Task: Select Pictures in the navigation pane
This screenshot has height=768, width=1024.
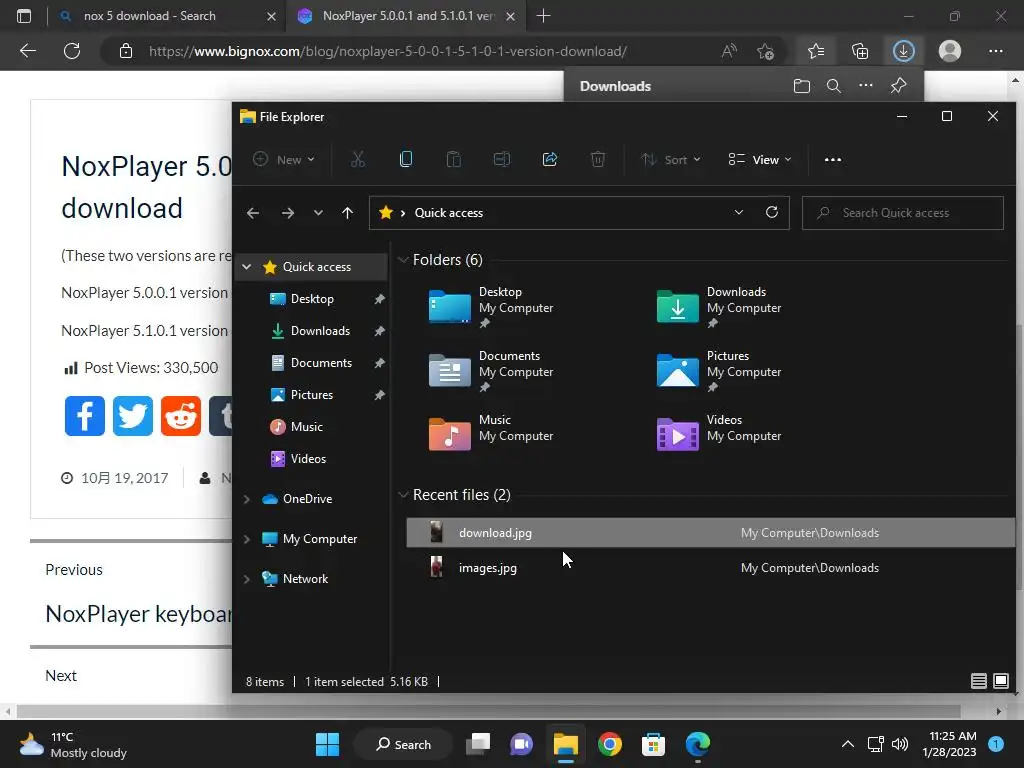Action: pos(312,394)
